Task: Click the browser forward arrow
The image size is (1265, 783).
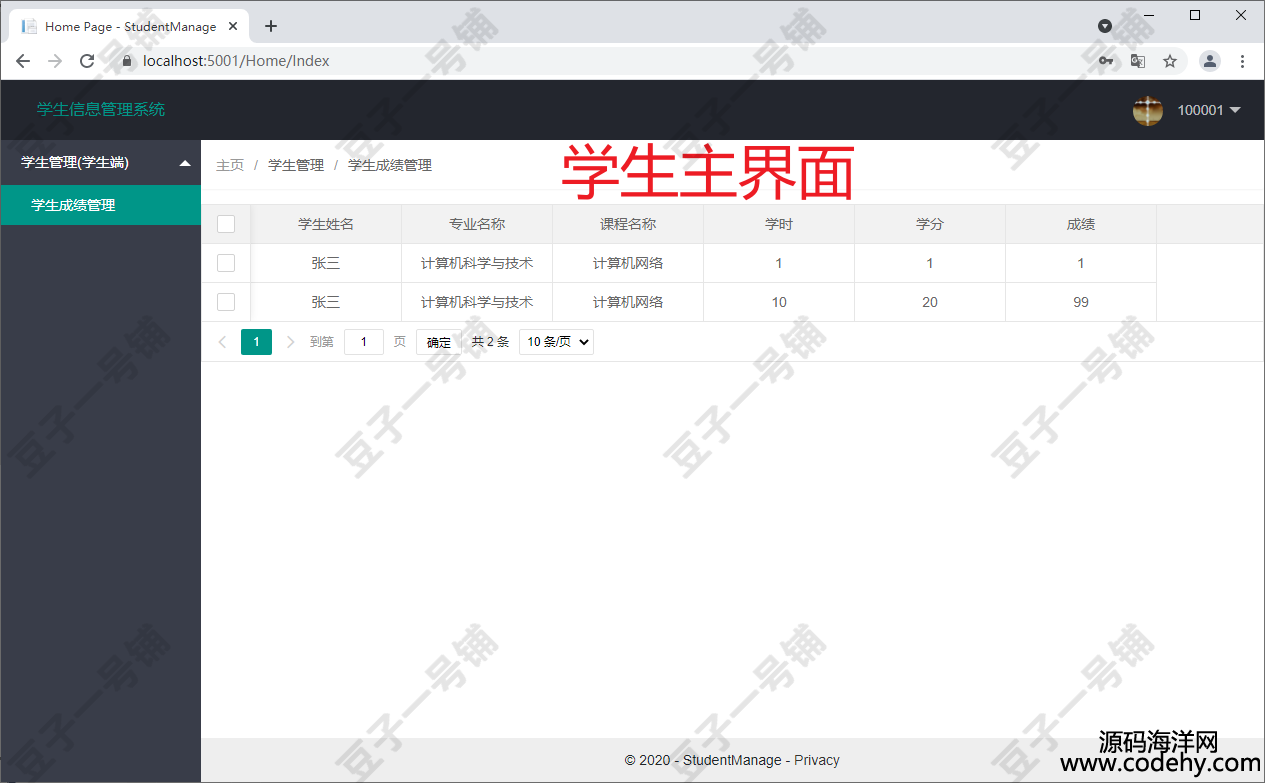Action: coord(55,61)
